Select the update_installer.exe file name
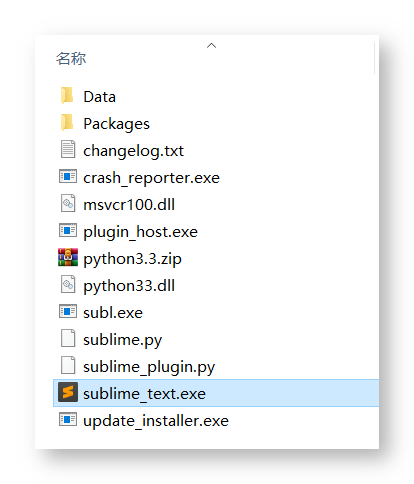 156,421
